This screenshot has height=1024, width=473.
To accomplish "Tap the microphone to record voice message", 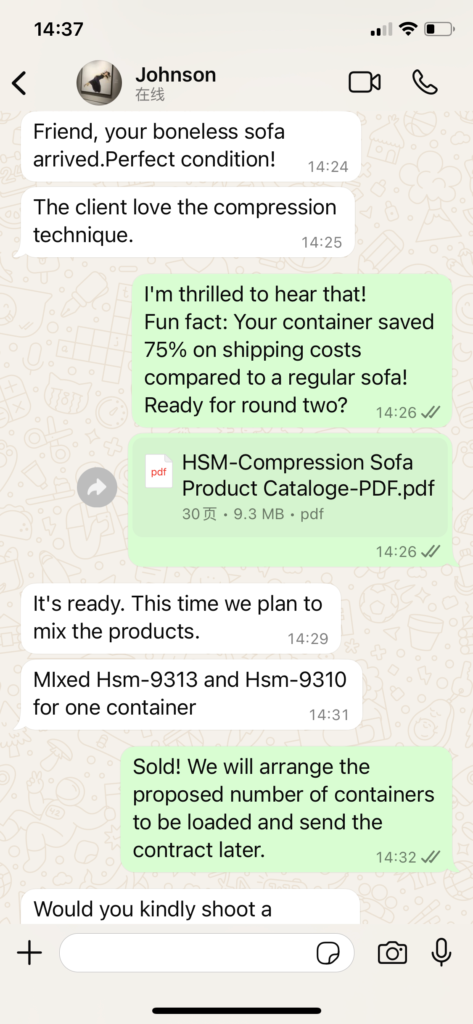I will [442, 953].
